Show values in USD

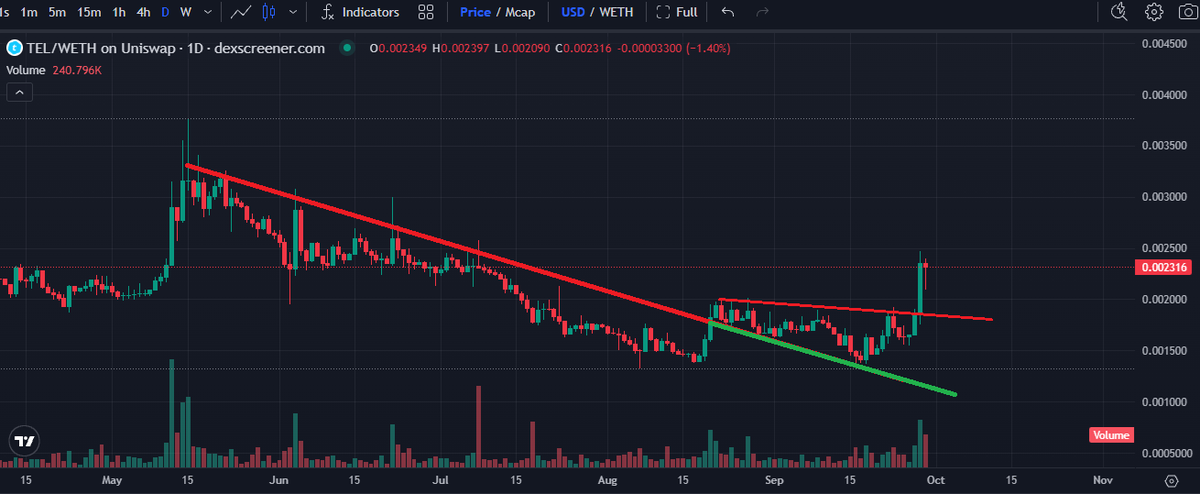click(573, 12)
